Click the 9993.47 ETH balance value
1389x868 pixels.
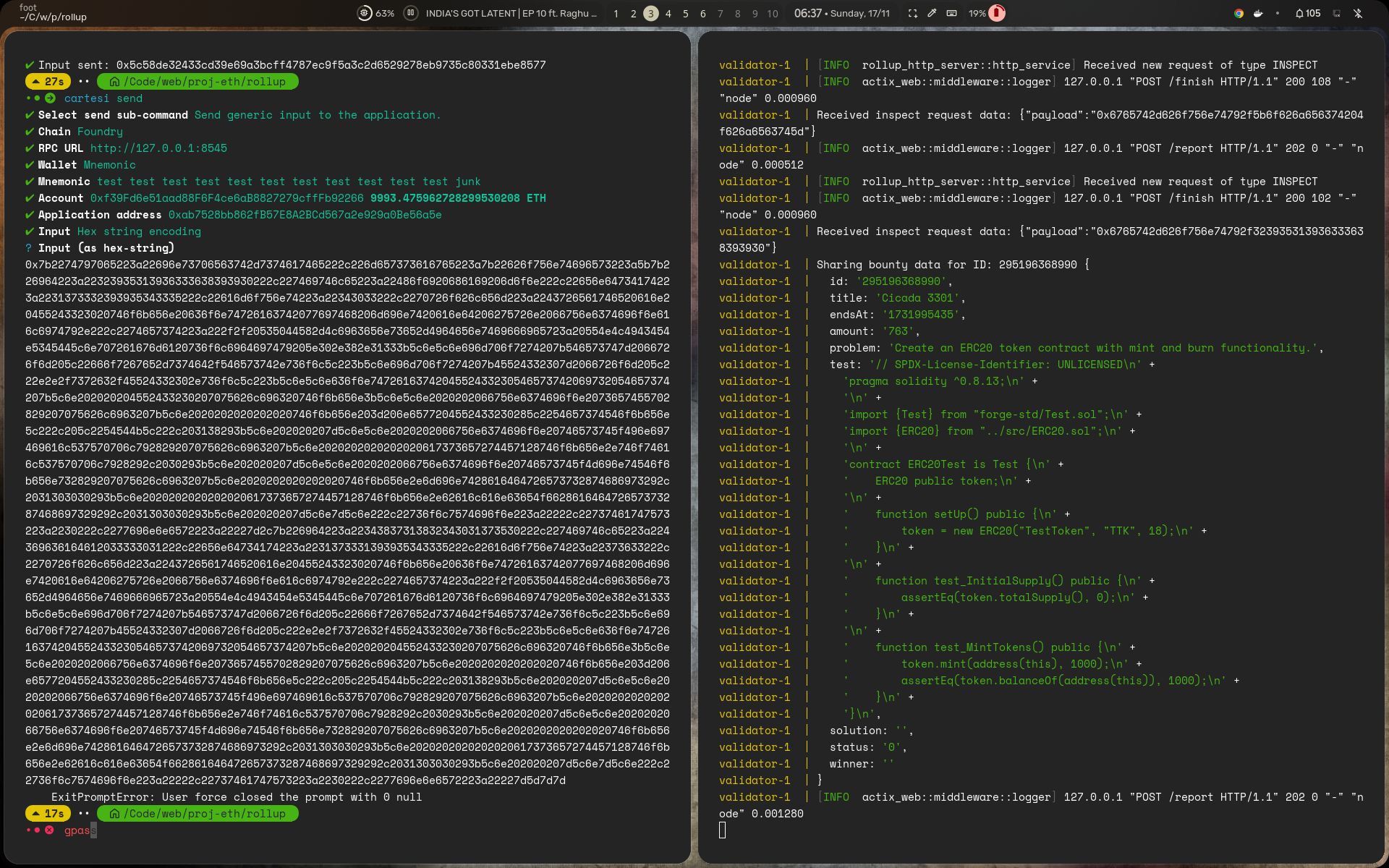(458, 198)
